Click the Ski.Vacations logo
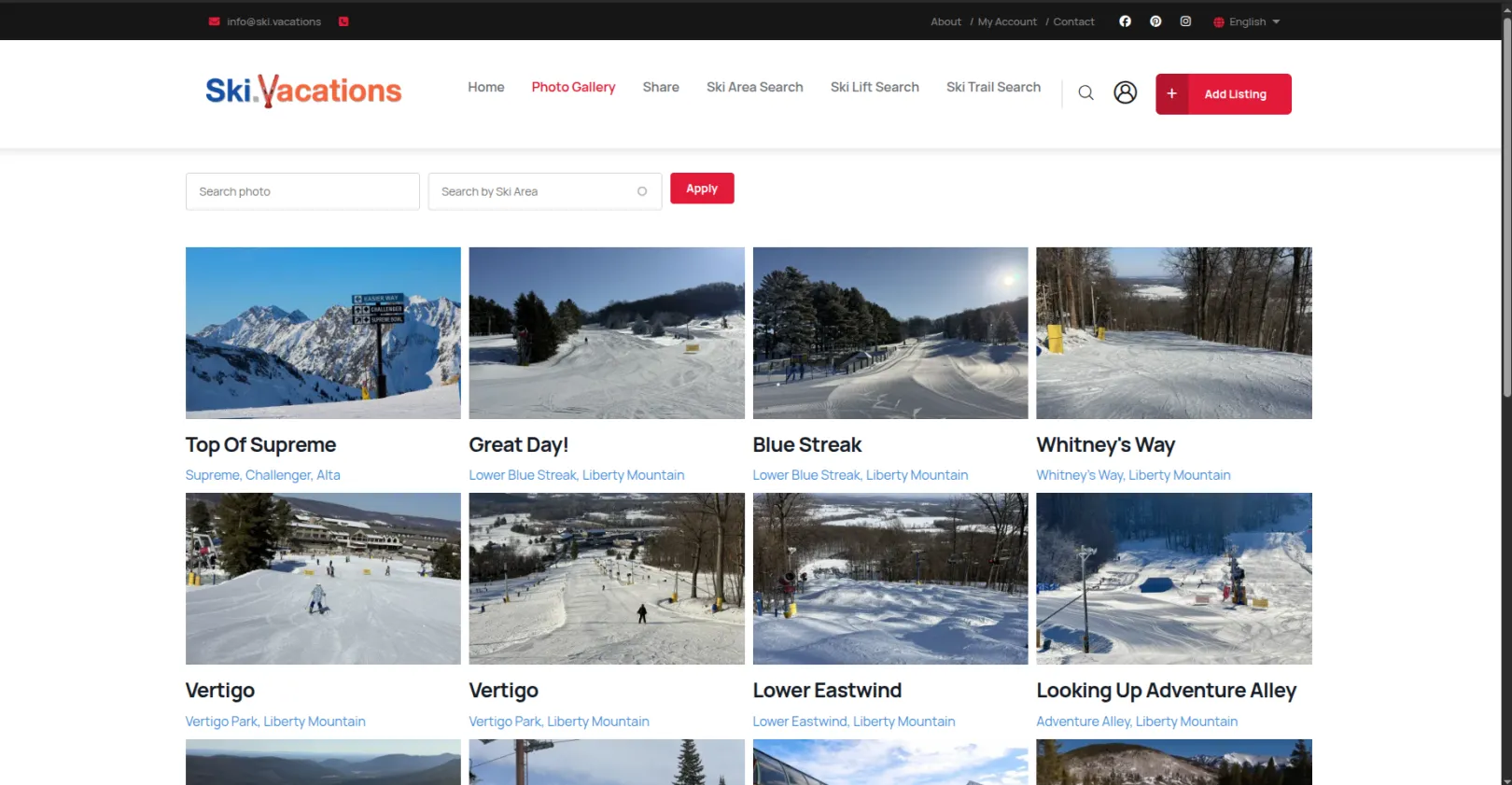Screen dimensions: 1512x785 click(303, 91)
